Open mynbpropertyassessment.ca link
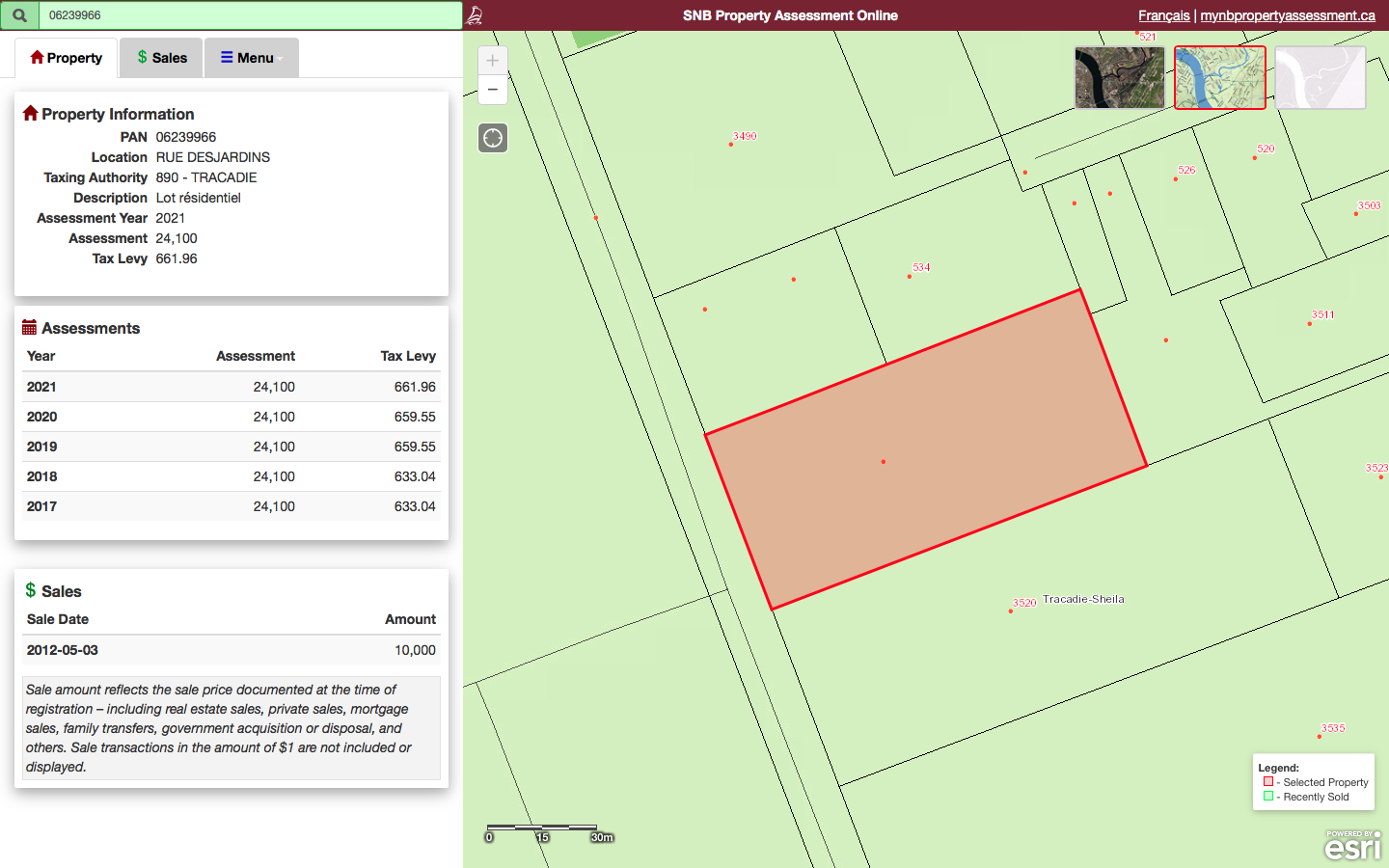The width and height of the screenshot is (1389, 868). (1288, 15)
